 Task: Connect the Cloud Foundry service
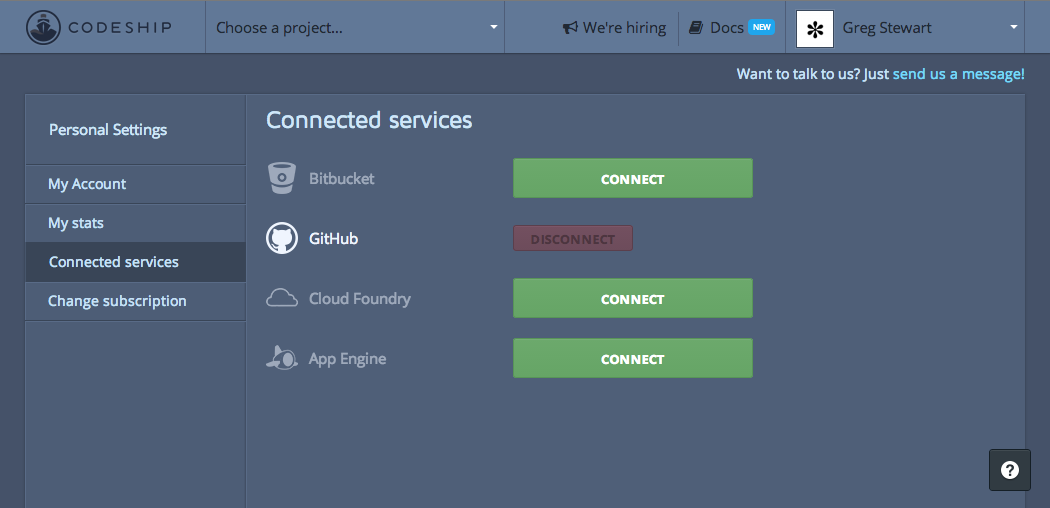coord(633,298)
